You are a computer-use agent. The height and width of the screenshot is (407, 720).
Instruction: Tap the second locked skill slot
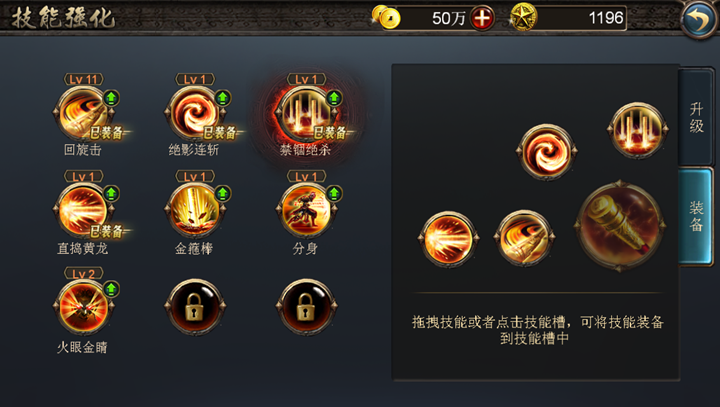click(306, 307)
